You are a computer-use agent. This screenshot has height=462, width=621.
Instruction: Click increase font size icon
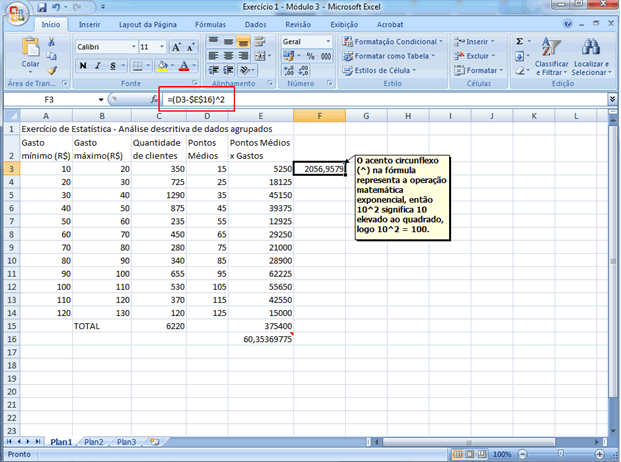[177, 47]
